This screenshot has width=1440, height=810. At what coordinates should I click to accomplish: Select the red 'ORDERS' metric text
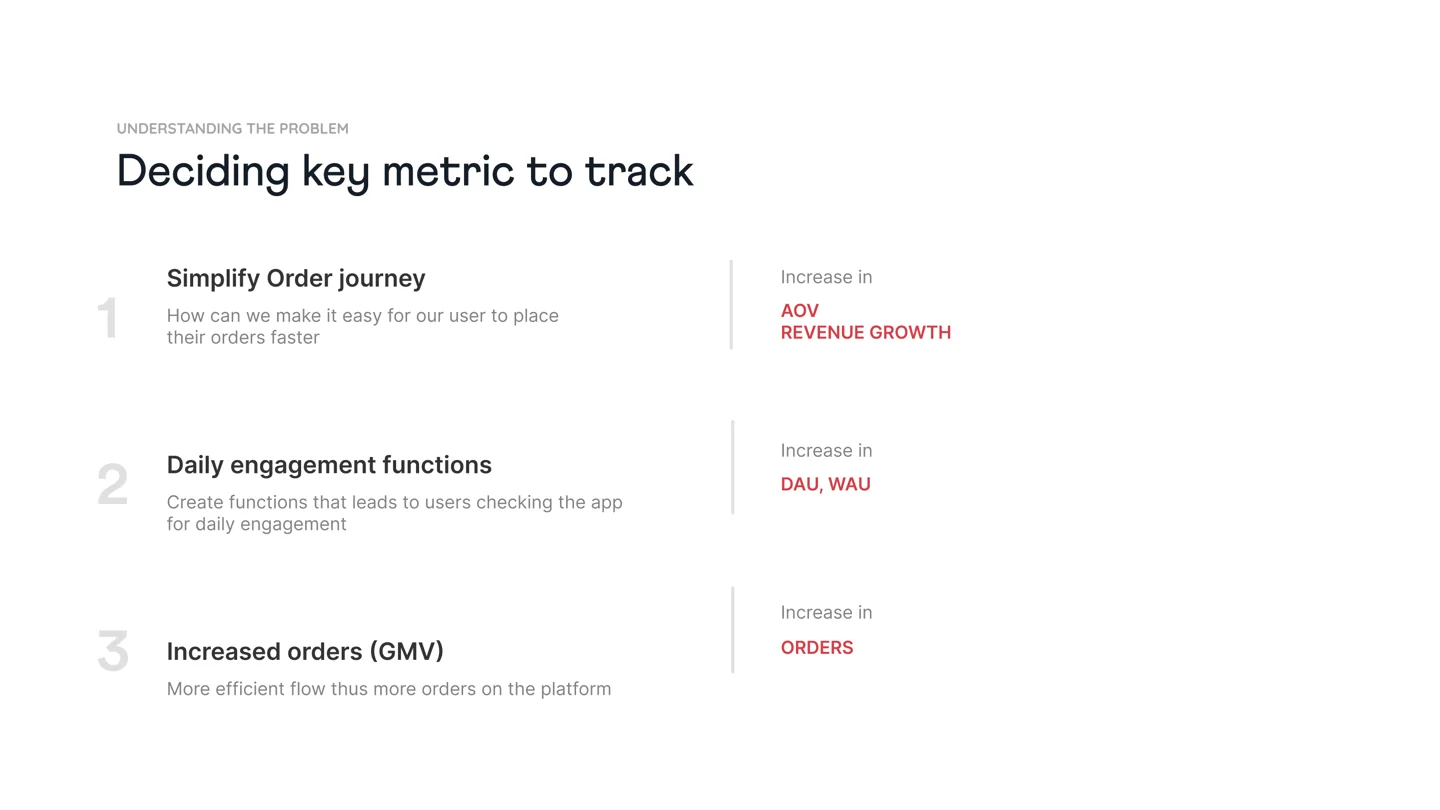click(817, 648)
